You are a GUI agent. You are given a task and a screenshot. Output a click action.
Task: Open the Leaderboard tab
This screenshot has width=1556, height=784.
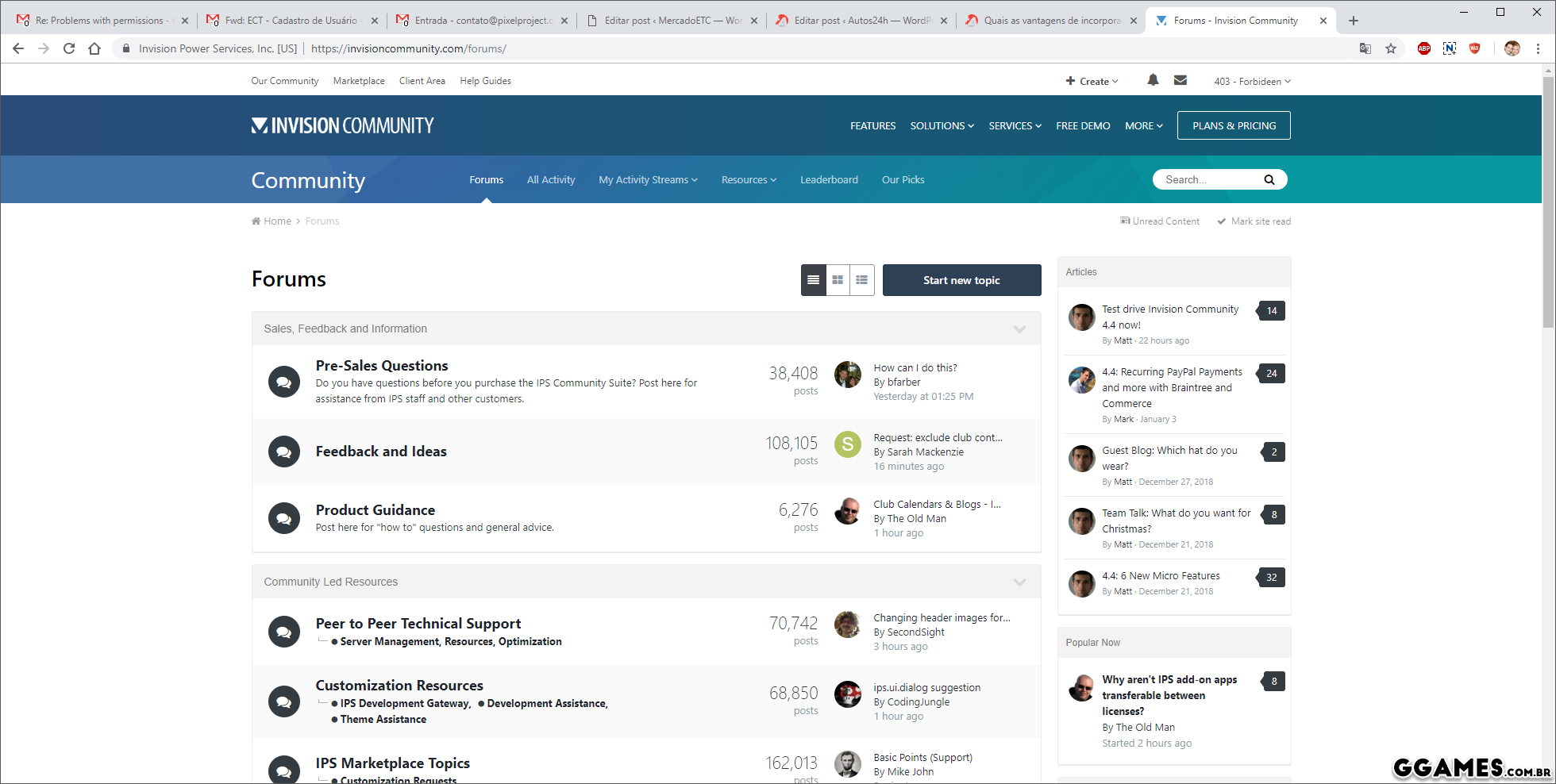point(829,180)
